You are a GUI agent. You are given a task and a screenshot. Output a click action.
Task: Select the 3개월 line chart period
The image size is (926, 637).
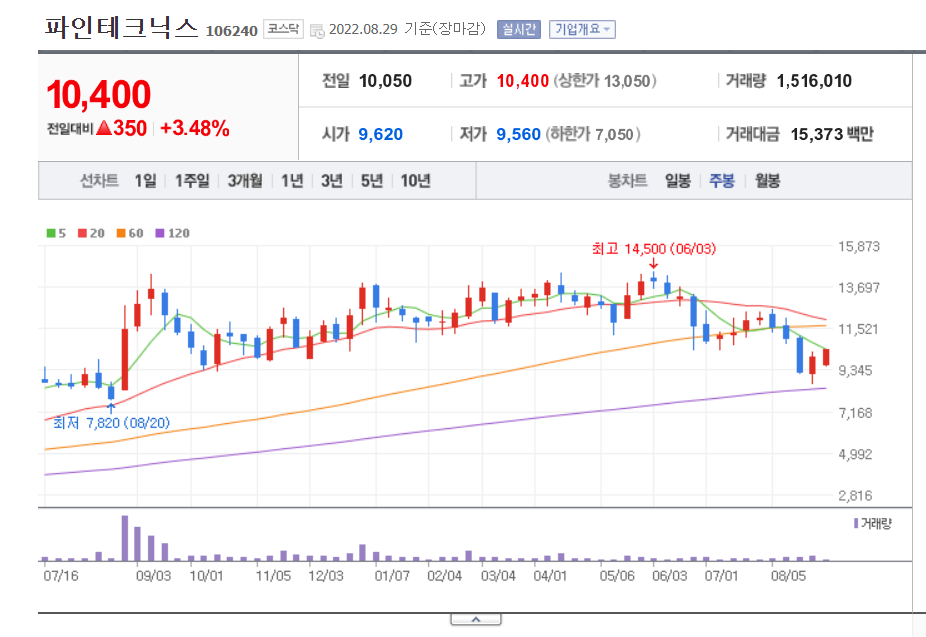tap(245, 181)
